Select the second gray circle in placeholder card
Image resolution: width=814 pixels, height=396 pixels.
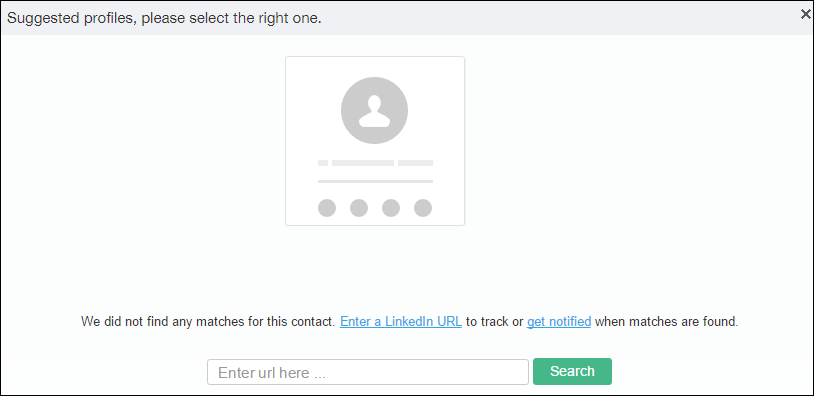click(359, 208)
